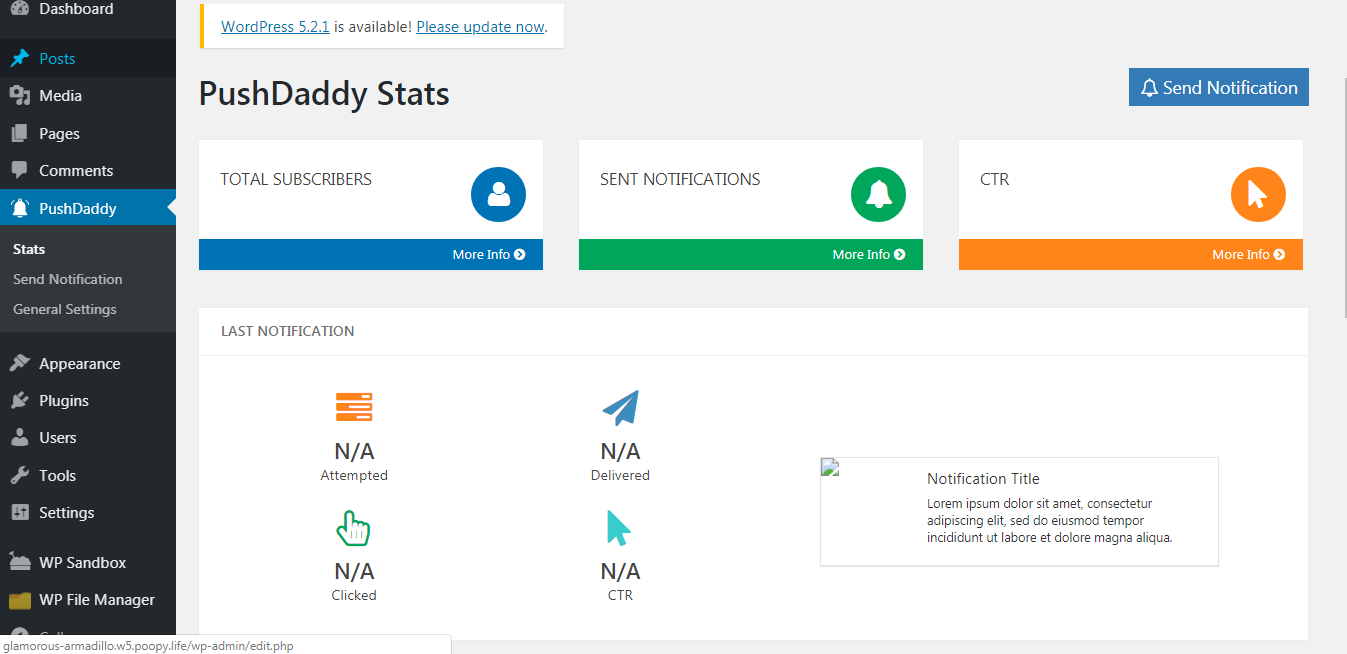Click More Info under Total Subscribers

click(489, 254)
